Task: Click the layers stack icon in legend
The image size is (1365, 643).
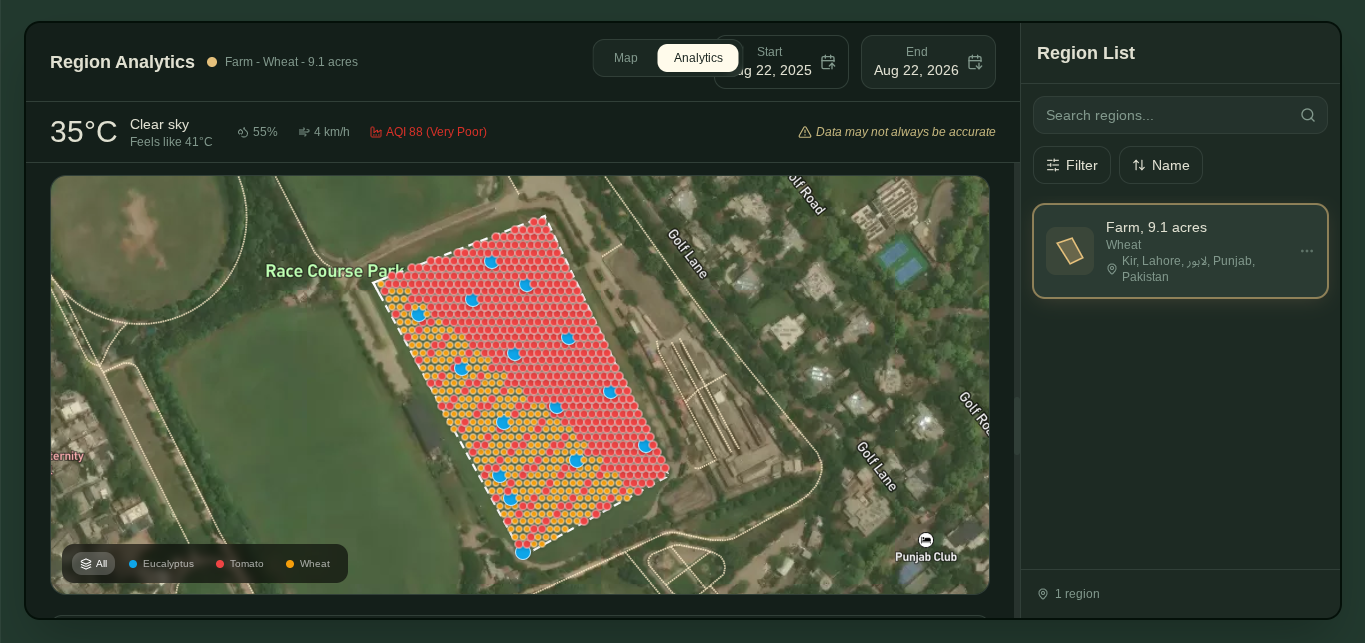Action: pyautogui.click(x=86, y=564)
